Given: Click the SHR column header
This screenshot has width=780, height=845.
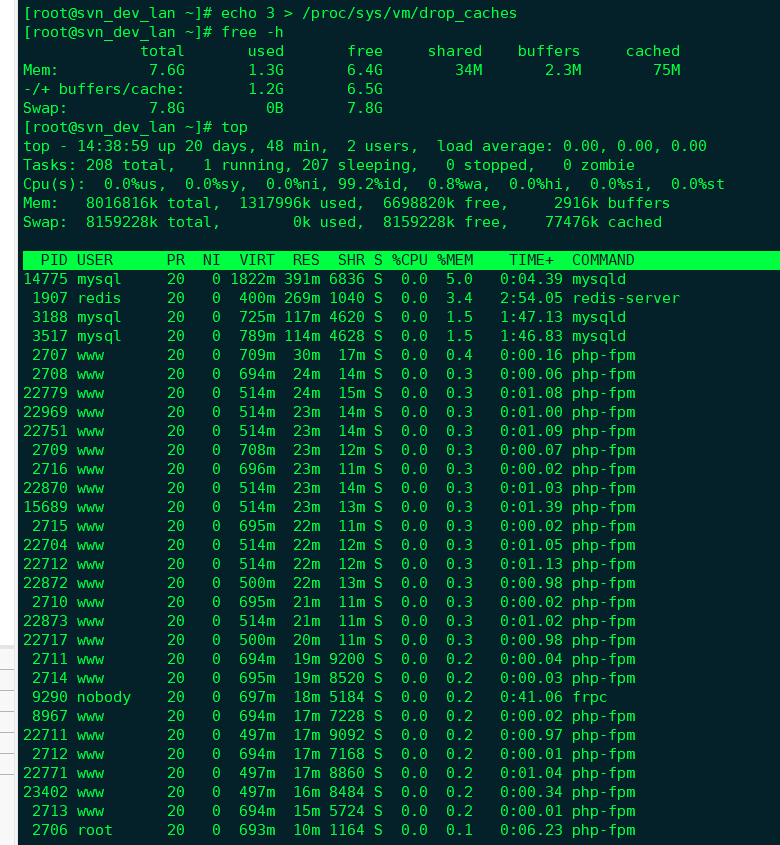Looking at the screenshot, I should point(351,260).
